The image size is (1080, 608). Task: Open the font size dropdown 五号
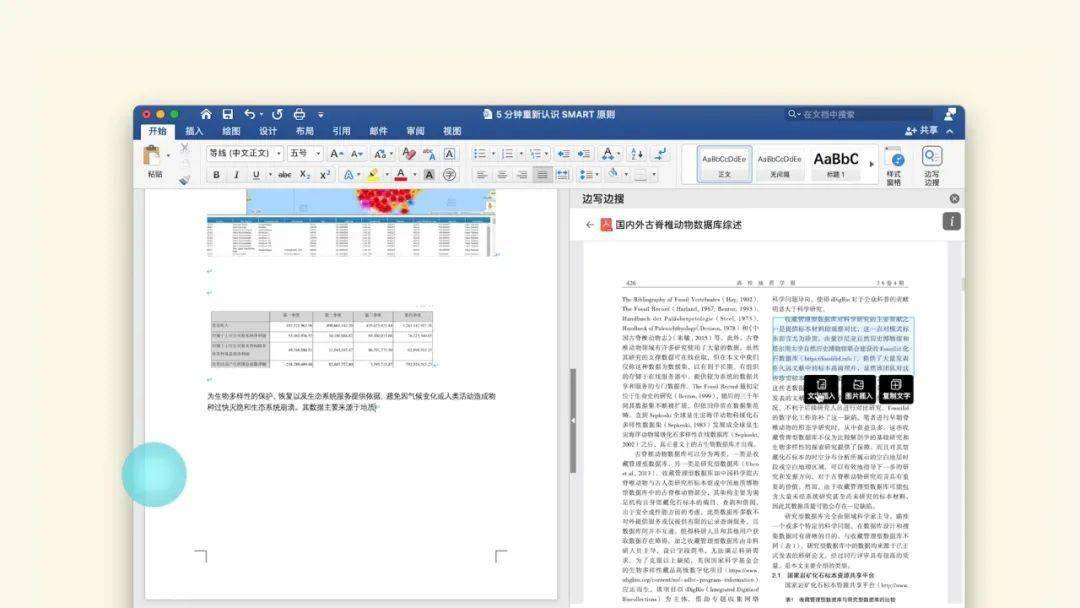(304, 154)
